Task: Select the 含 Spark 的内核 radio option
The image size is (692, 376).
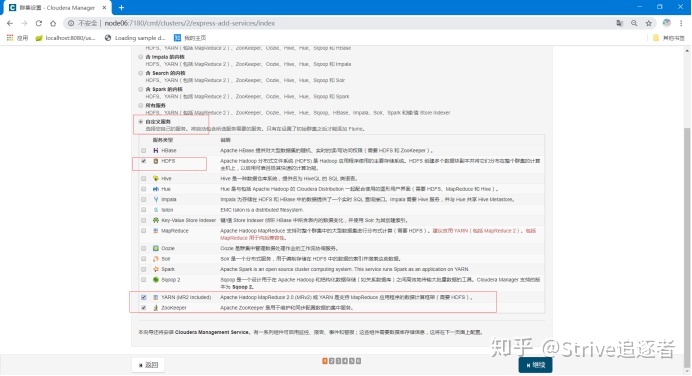Action: pyautogui.click(x=140, y=89)
